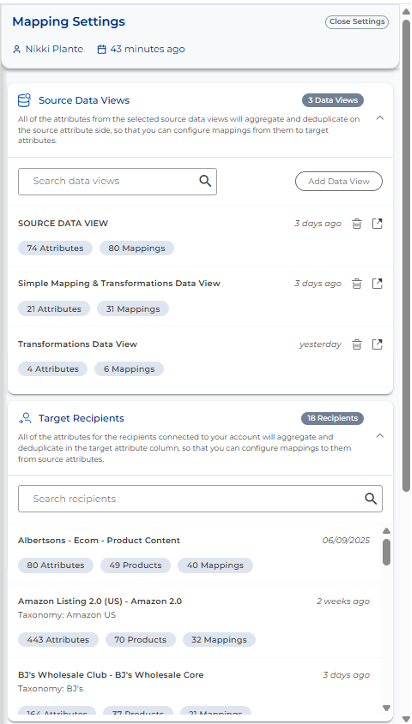The image size is (412, 724).
Task: Click the Source Data Views database icon
Action: pos(24,100)
